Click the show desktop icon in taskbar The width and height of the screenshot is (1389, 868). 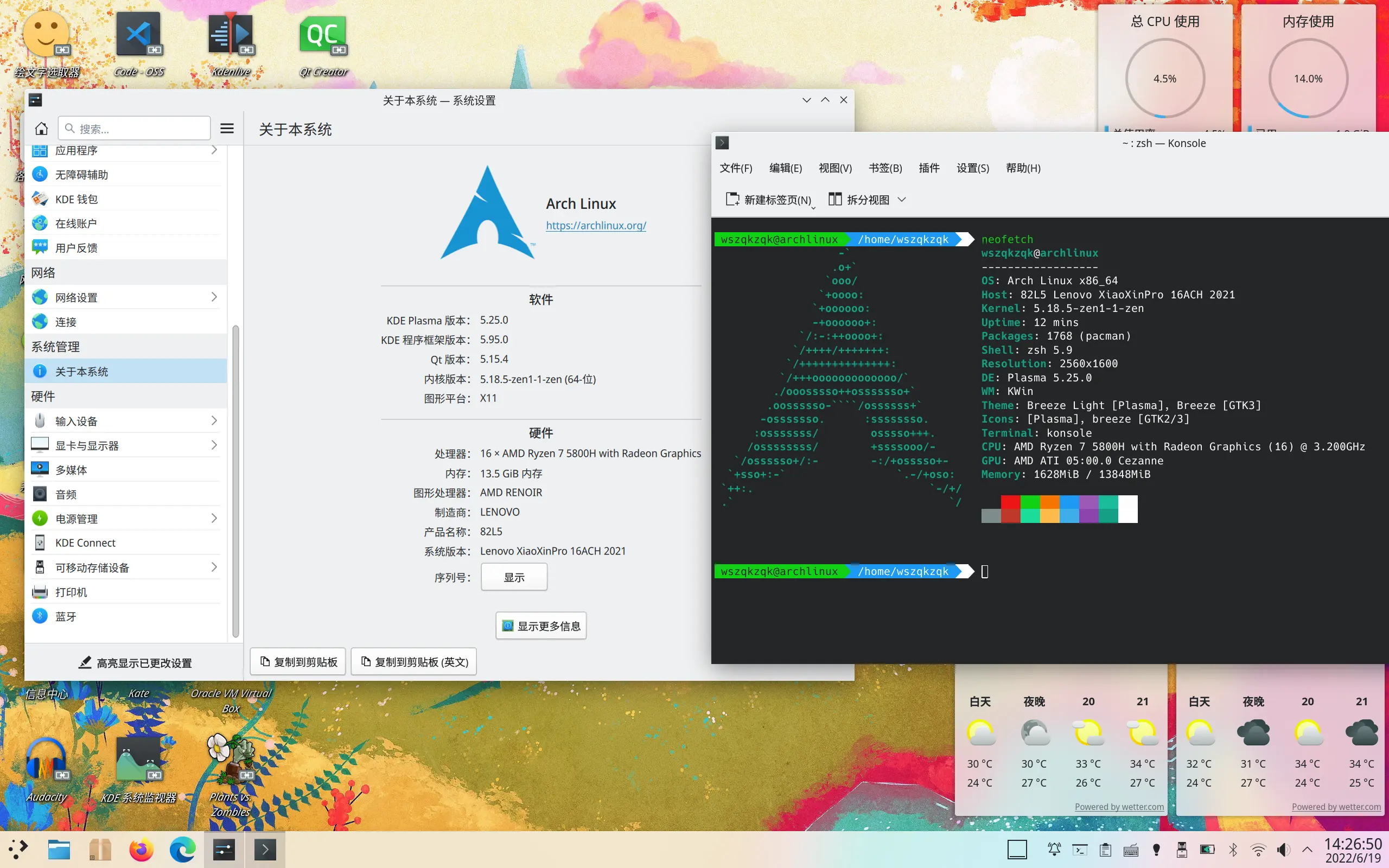(1017, 850)
